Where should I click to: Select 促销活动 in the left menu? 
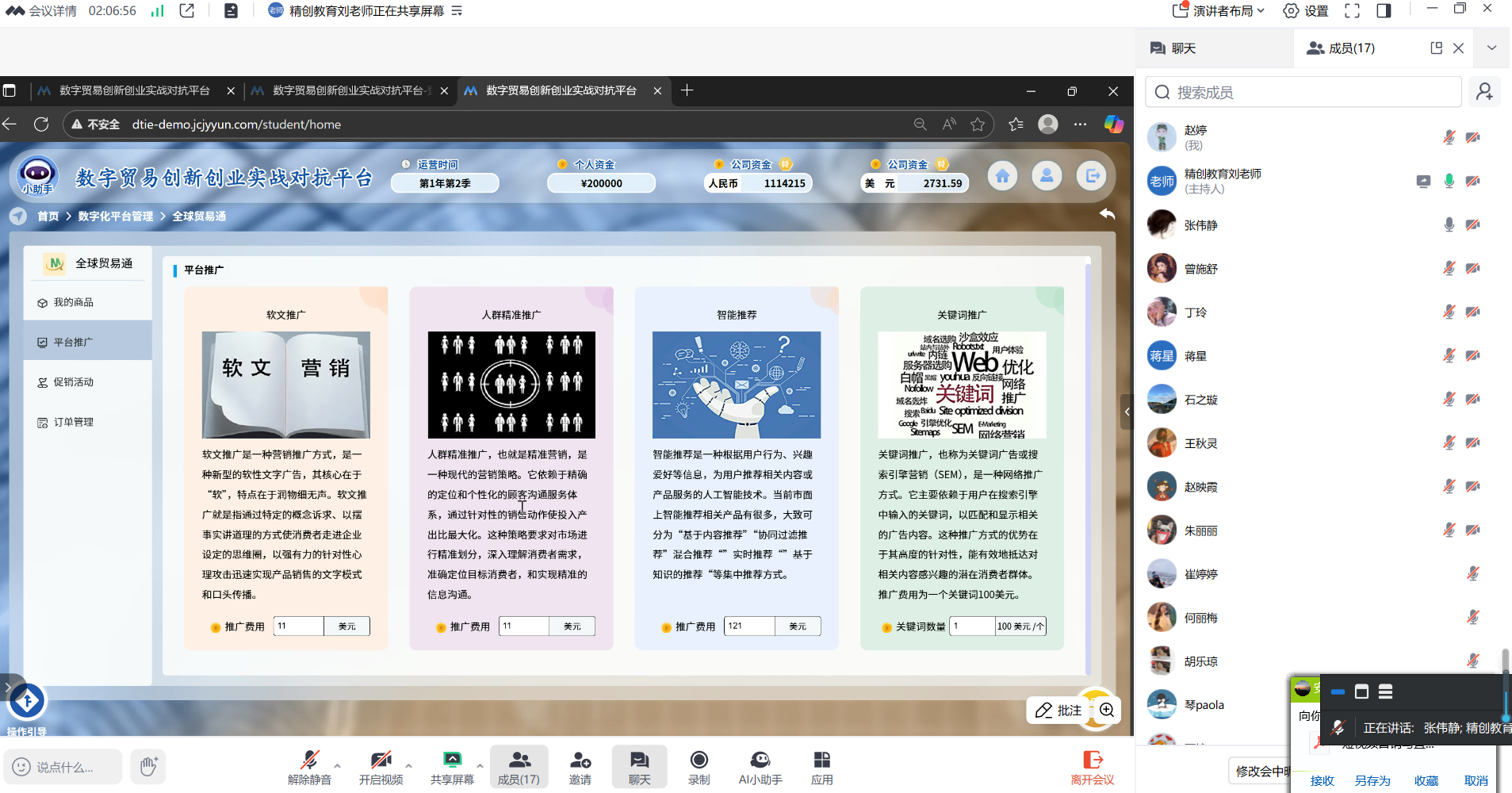point(74,382)
